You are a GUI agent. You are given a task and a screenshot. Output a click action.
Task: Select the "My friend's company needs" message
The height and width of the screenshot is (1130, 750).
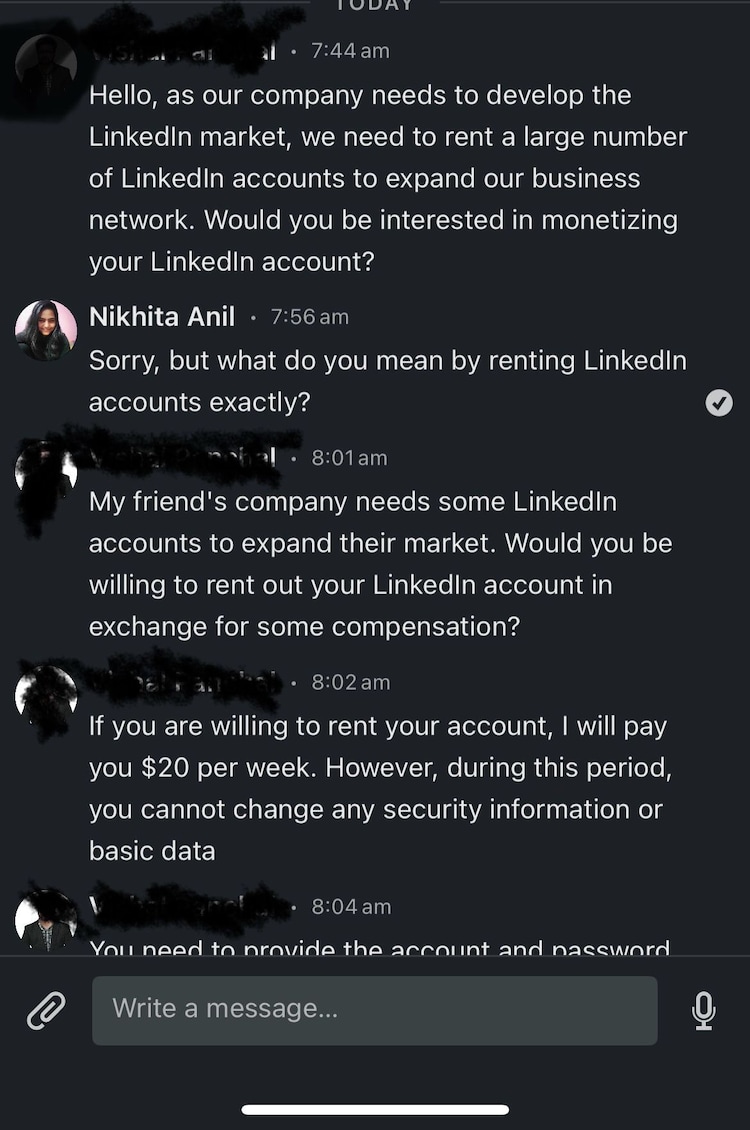click(x=380, y=564)
